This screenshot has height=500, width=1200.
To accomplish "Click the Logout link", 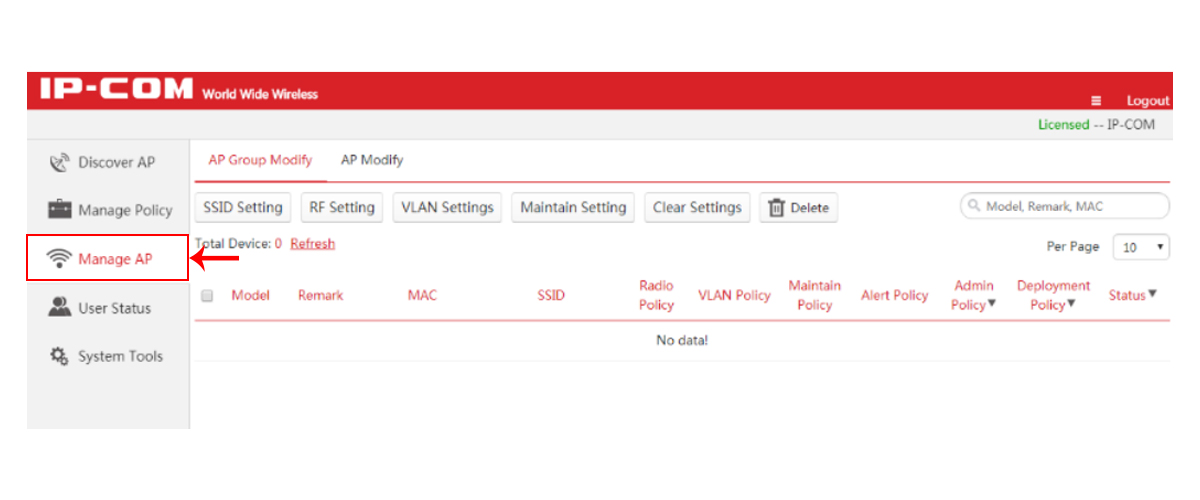I will 1148,101.
